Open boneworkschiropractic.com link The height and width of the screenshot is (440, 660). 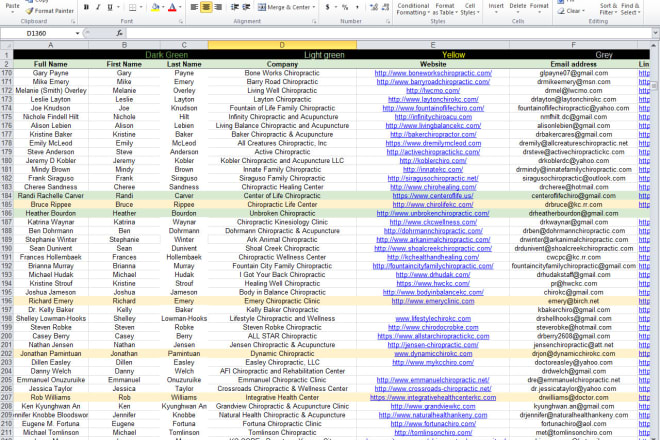click(x=433, y=73)
